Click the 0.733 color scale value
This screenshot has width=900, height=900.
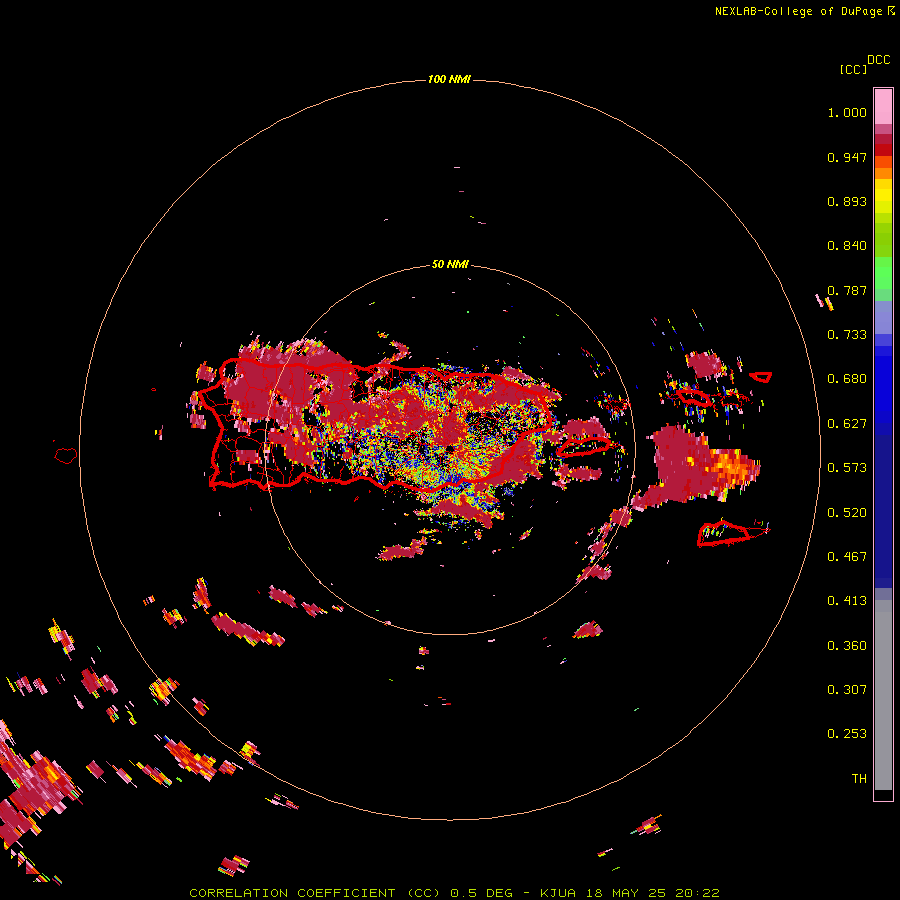(847, 335)
